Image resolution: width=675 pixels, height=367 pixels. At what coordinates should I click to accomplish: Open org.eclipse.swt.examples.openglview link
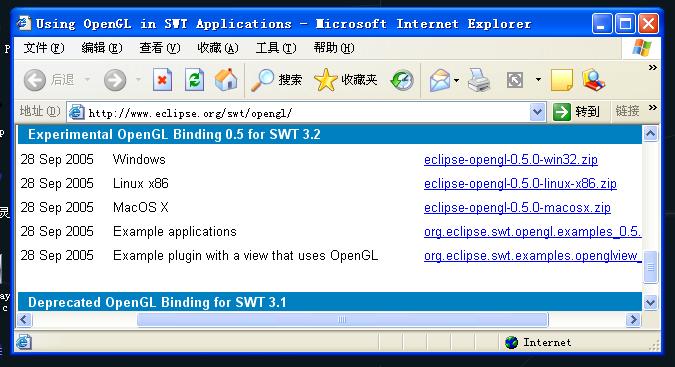(x=533, y=256)
